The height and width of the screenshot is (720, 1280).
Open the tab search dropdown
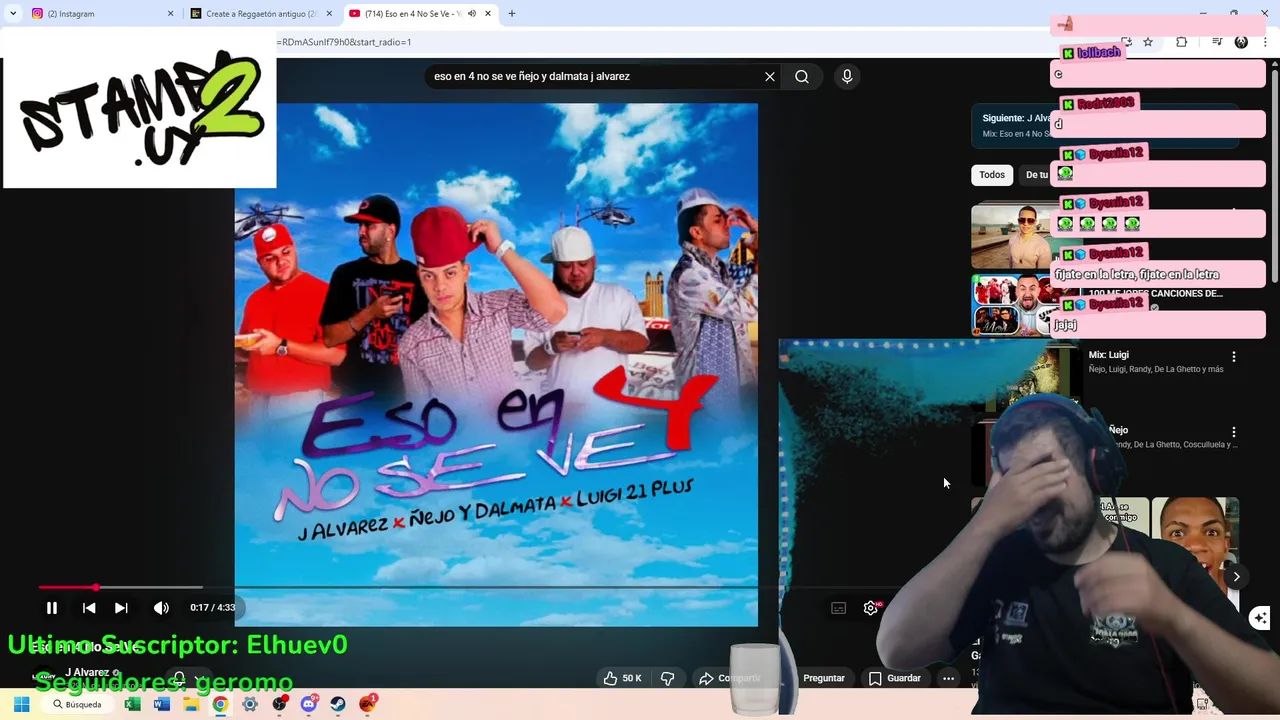[x=13, y=14]
